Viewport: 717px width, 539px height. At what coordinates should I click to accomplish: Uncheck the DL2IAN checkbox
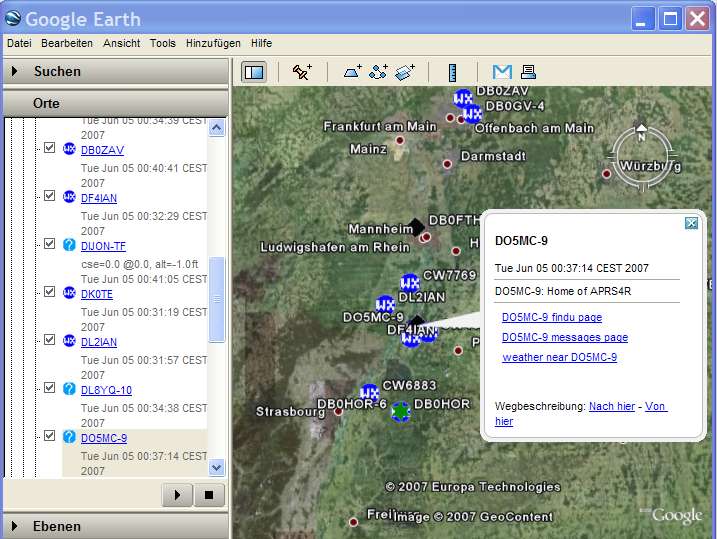(x=49, y=339)
